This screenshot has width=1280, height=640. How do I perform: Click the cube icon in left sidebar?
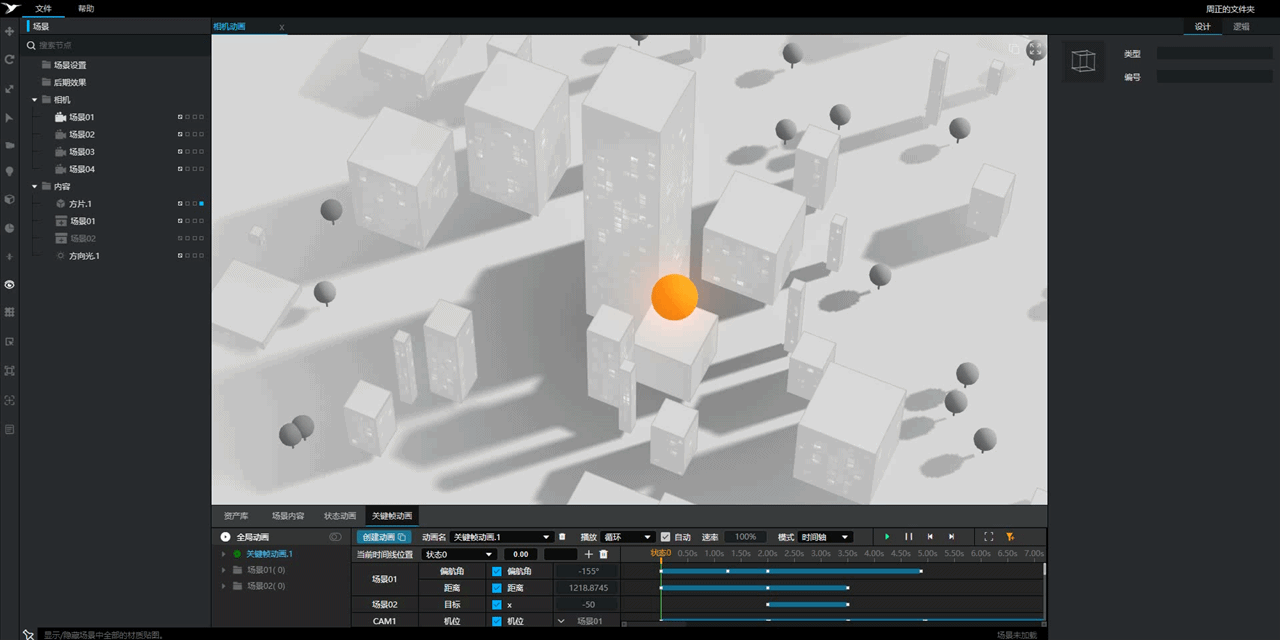coord(10,200)
